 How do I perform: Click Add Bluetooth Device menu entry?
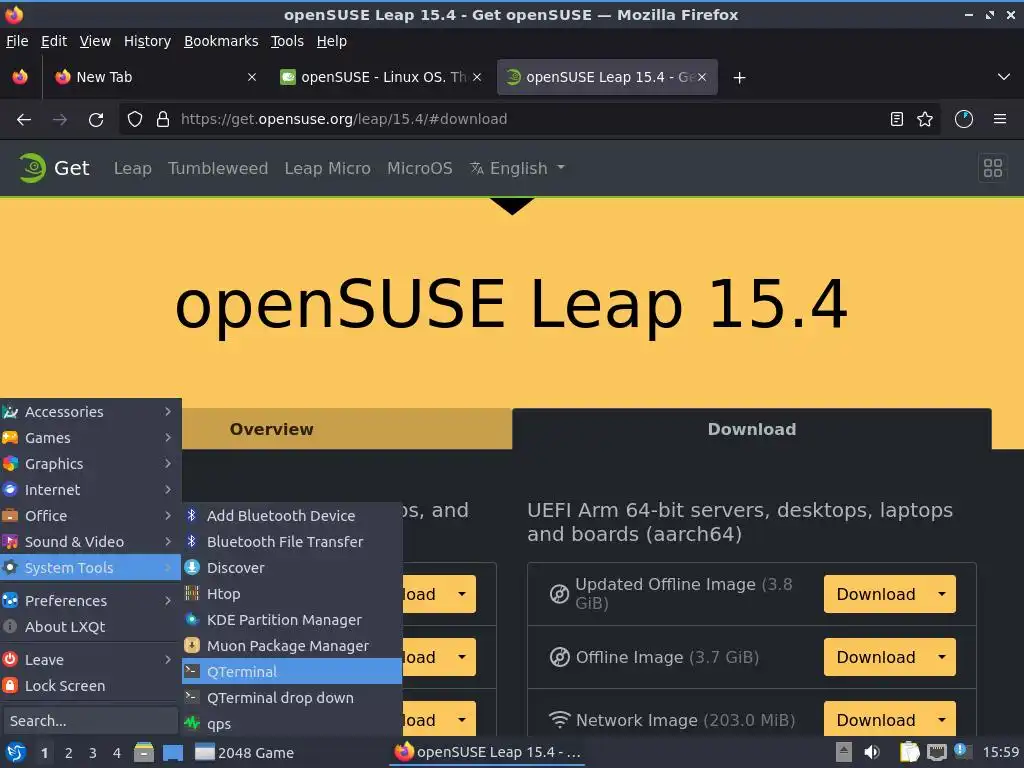pyautogui.click(x=292, y=515)
